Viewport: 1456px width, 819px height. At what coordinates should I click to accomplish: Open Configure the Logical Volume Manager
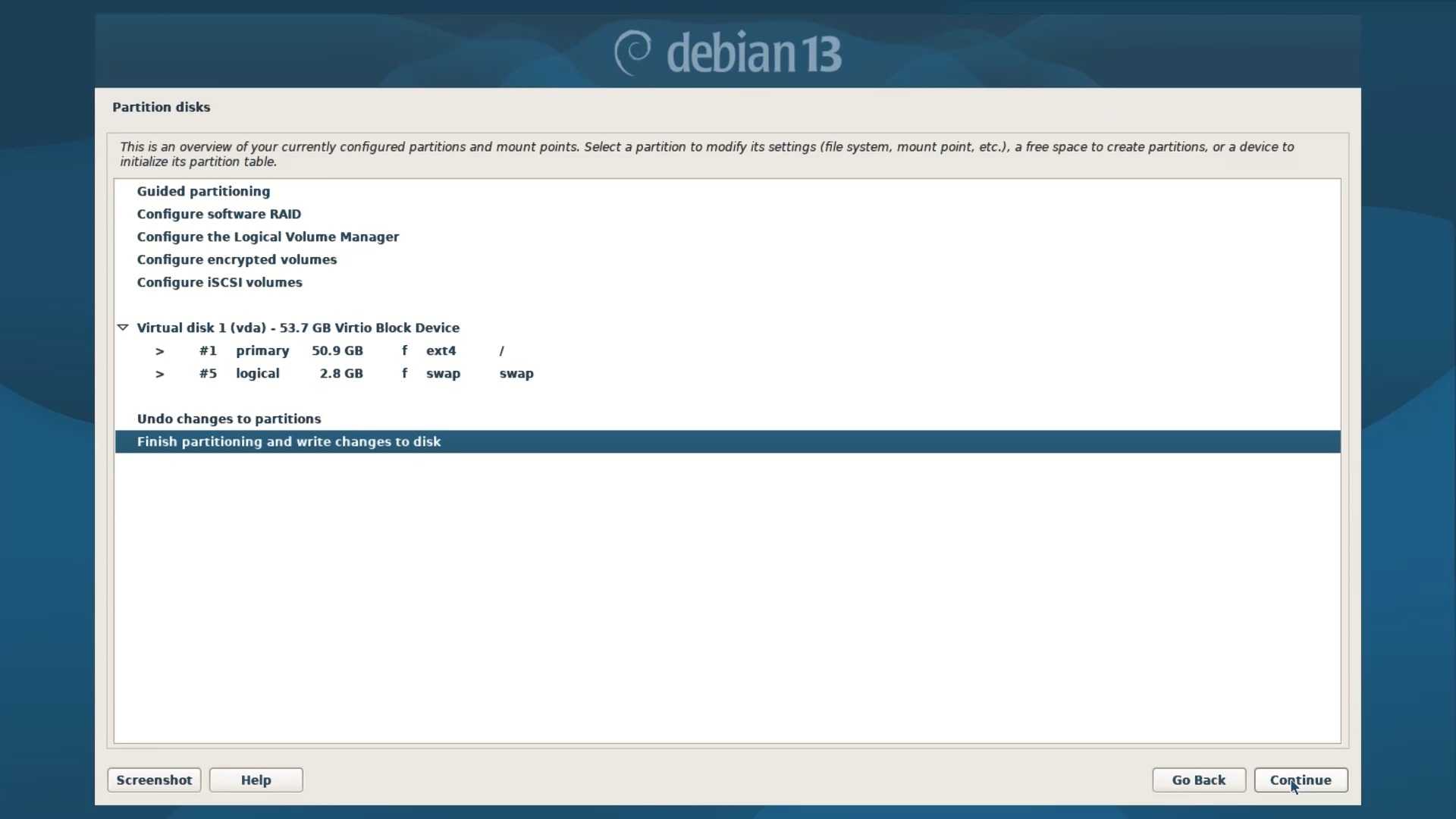(268, 237)
